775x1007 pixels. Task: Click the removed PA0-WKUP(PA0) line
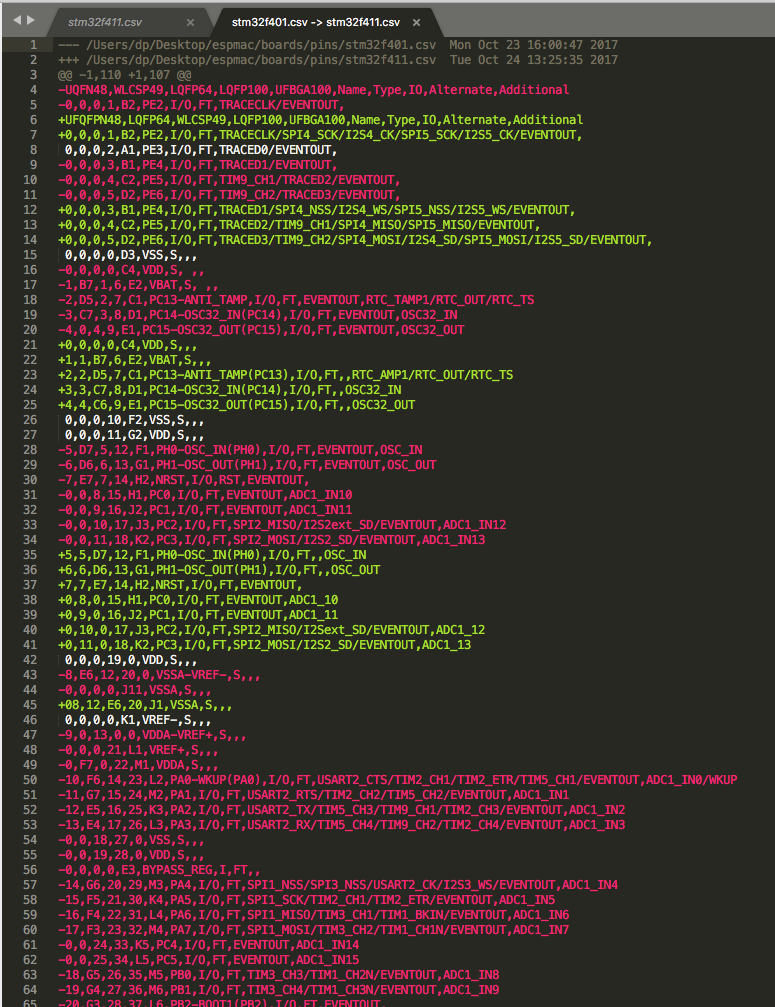click(397, 780)
